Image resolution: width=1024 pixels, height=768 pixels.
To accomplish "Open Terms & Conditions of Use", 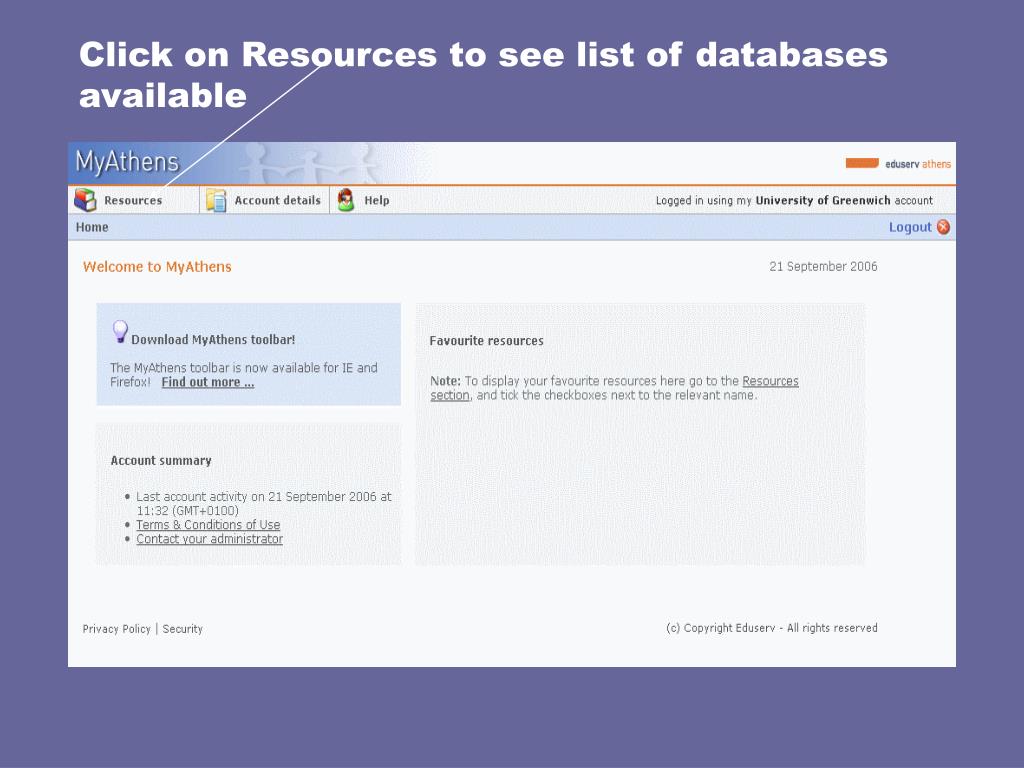I will point(208,524).
